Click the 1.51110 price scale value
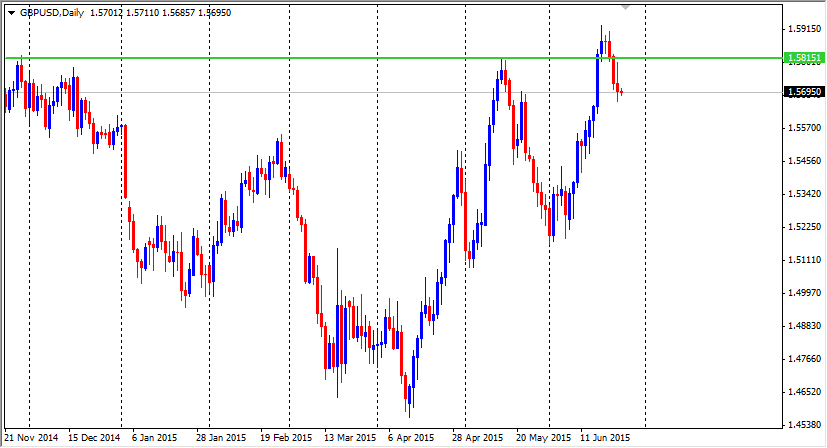The width and height of the screenshot is (827, 448). [x=805, y=260]
